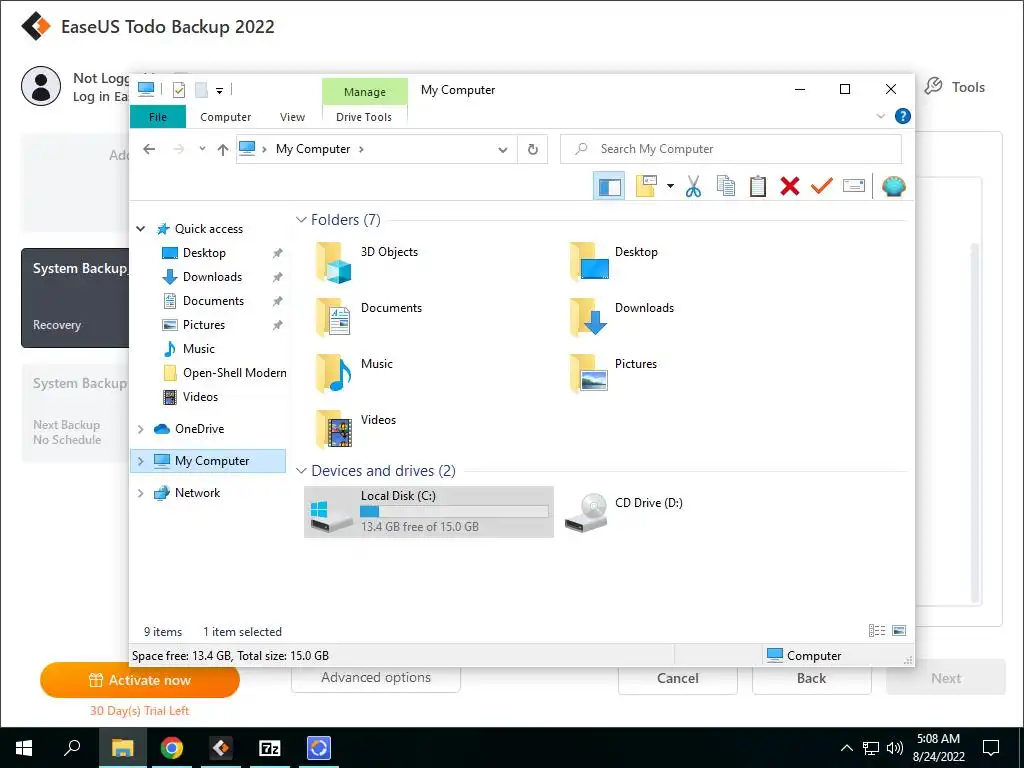Select Desktop in Quick access
The image size is (1024, 768).
click(x=204, y=253)
